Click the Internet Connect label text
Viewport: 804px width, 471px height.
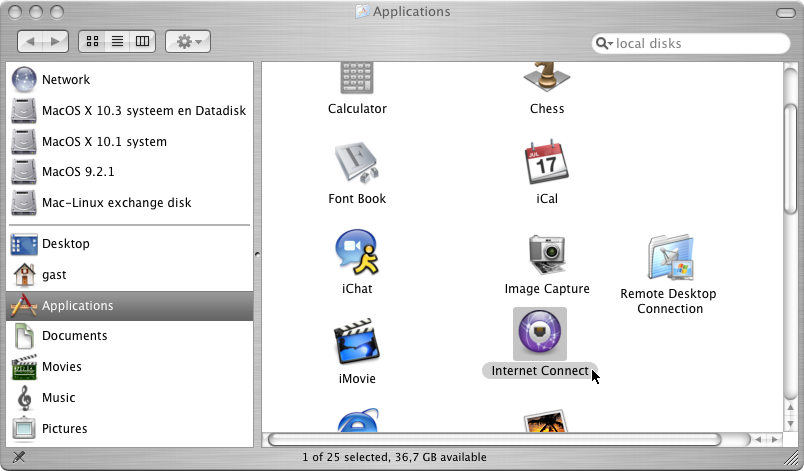pyautogui.click(x=540, y=371)
